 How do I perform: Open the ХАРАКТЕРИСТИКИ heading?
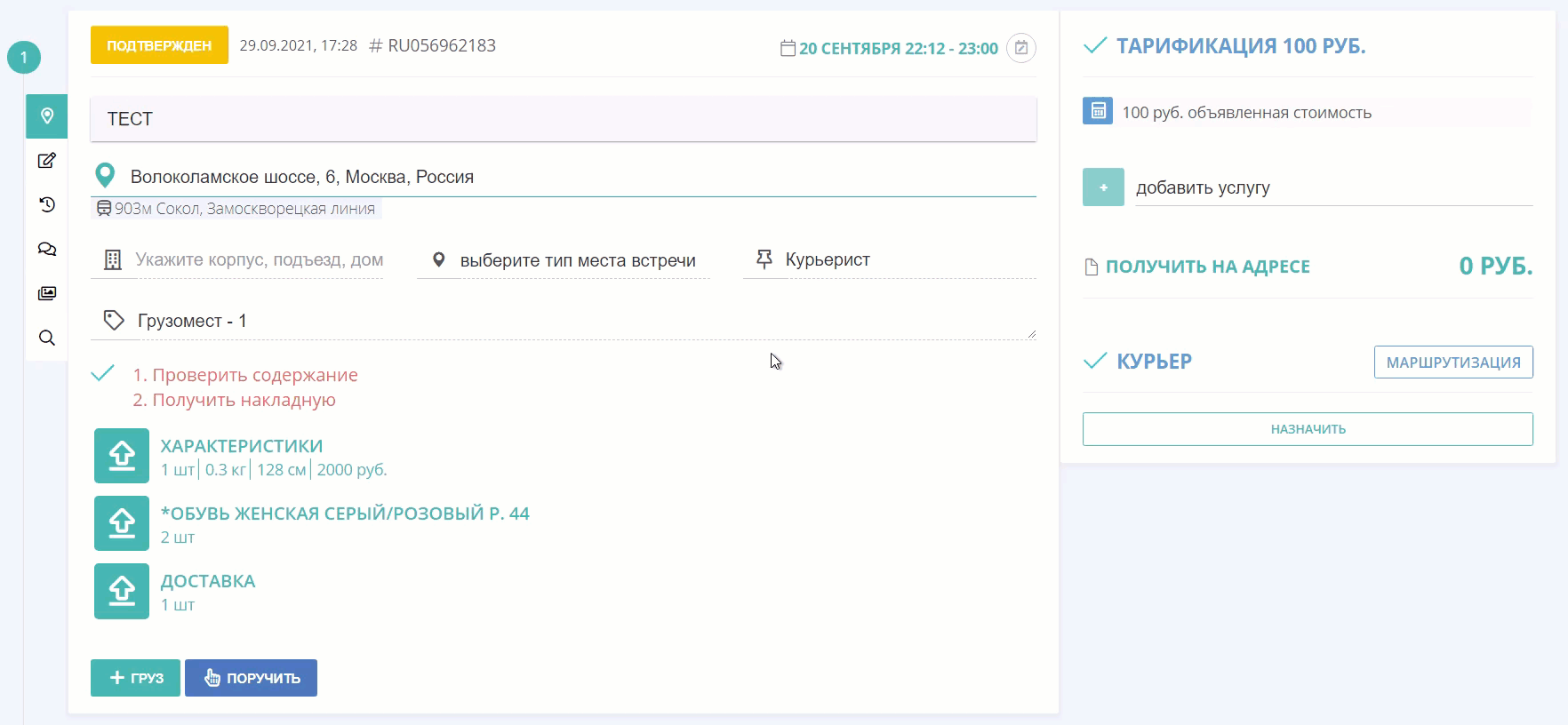point(242,446)
